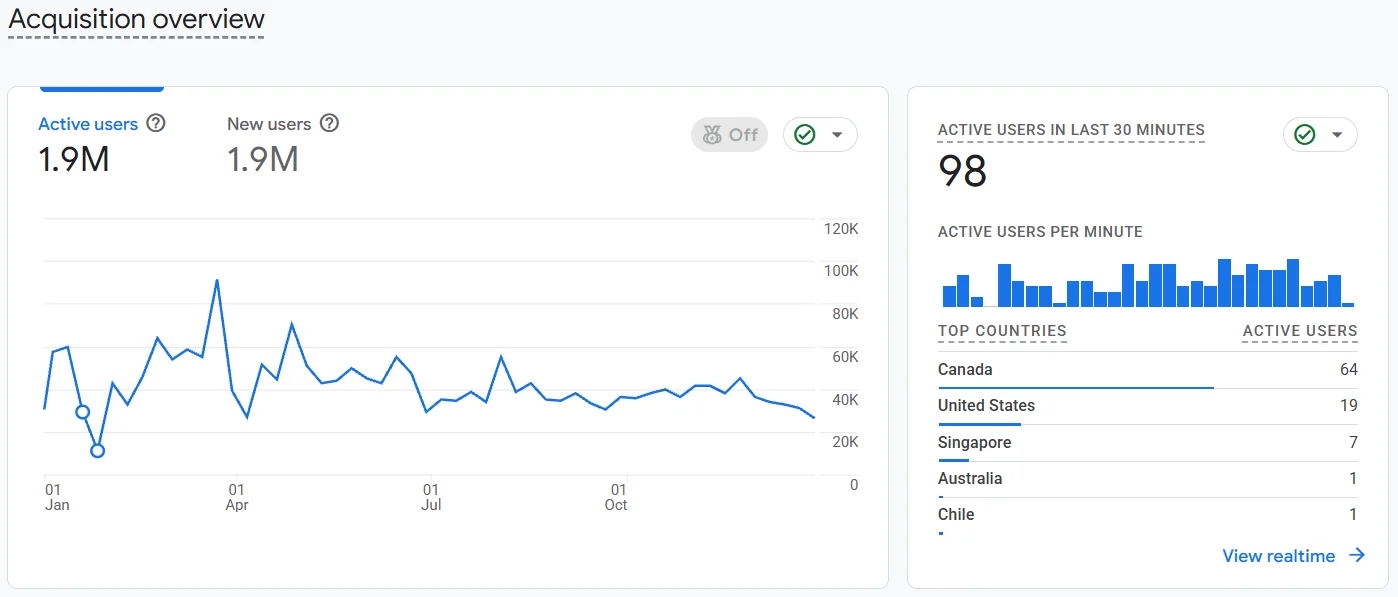
Task: Open Top Countries column header
Action: coord(1002,331)
